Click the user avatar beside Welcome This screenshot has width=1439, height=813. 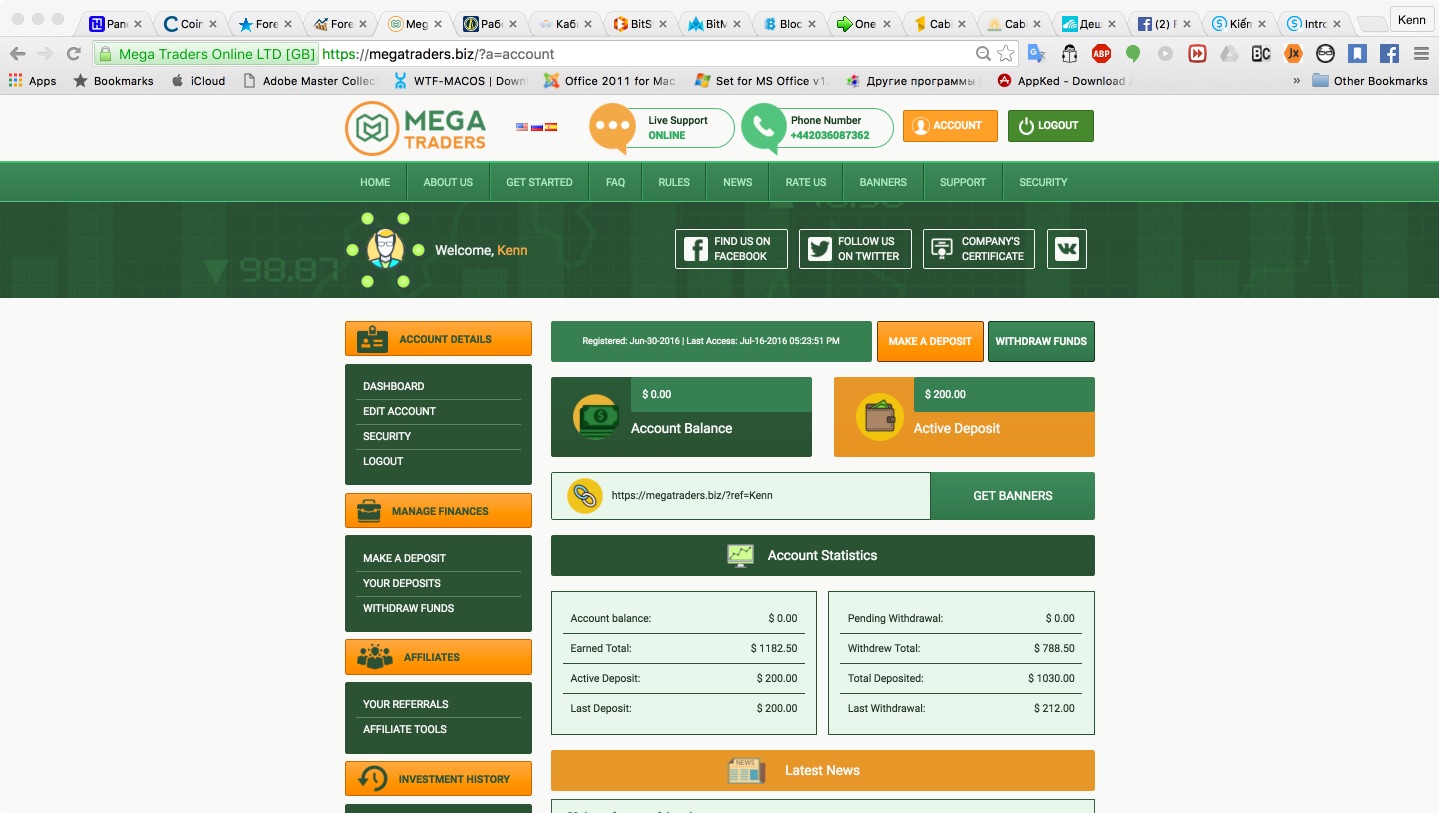385,250
